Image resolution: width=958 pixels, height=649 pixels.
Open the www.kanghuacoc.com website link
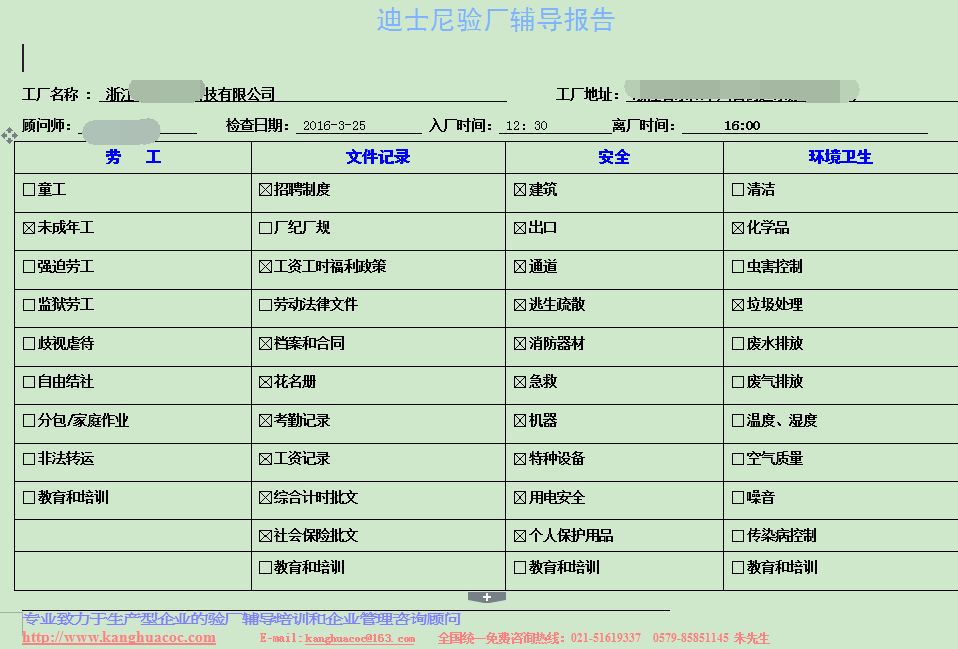pyautogui.click(x=119, y=637)
